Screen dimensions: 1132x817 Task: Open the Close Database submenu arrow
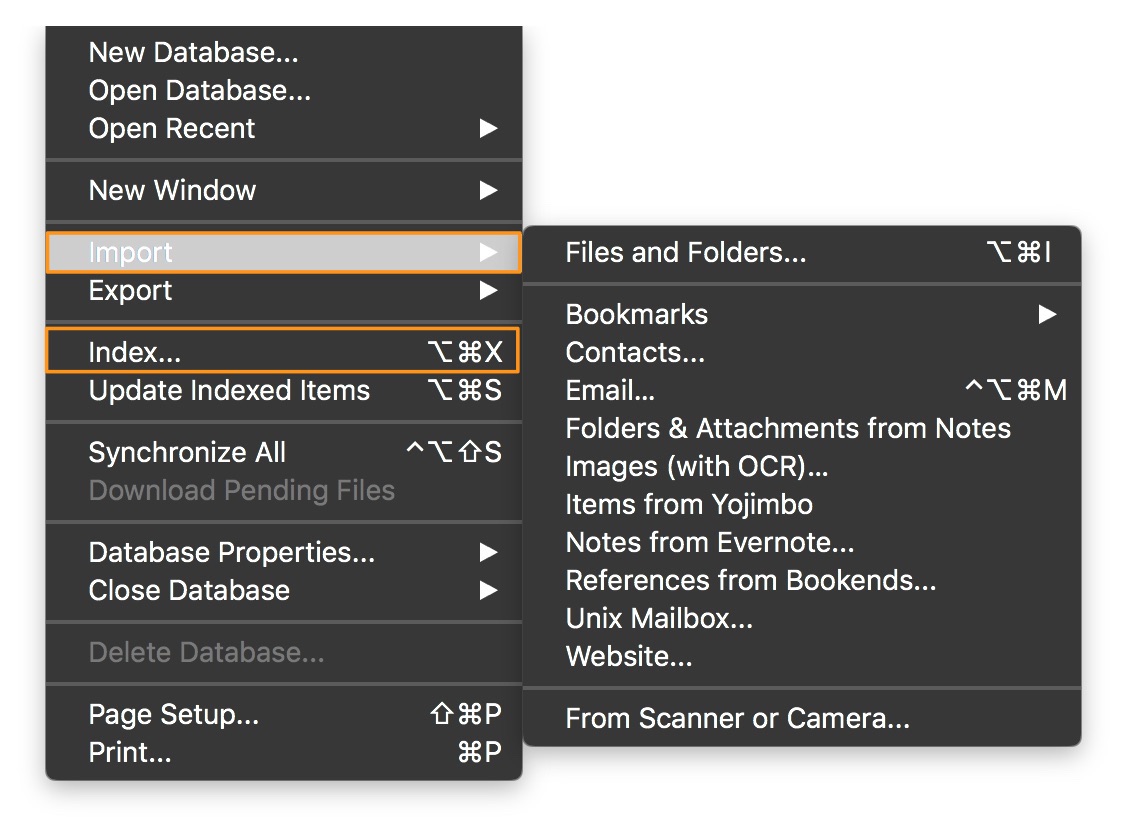tap(488, 591)
